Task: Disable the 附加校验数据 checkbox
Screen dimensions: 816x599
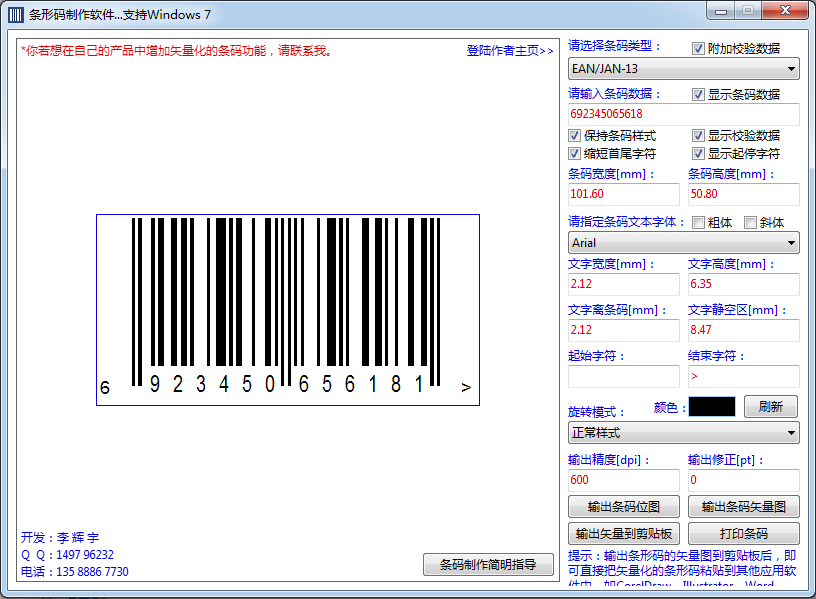Action: click(696, 48)
